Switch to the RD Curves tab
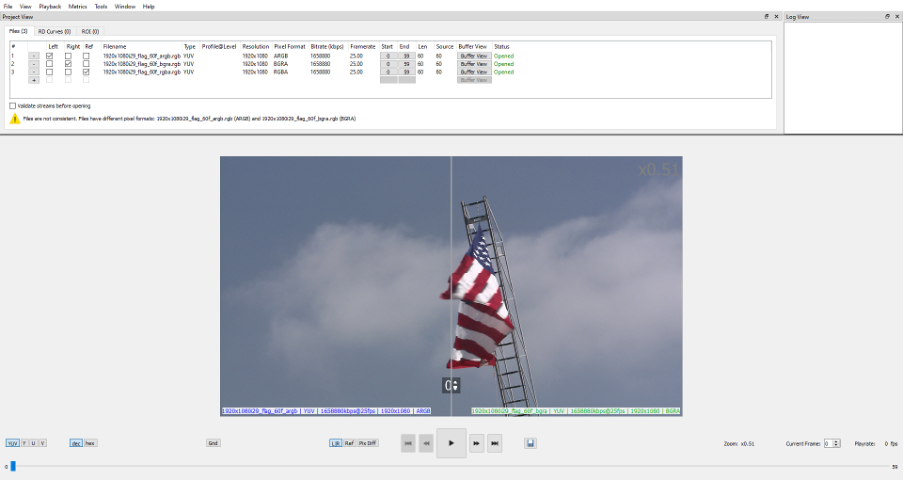 (x=54, y=32)
